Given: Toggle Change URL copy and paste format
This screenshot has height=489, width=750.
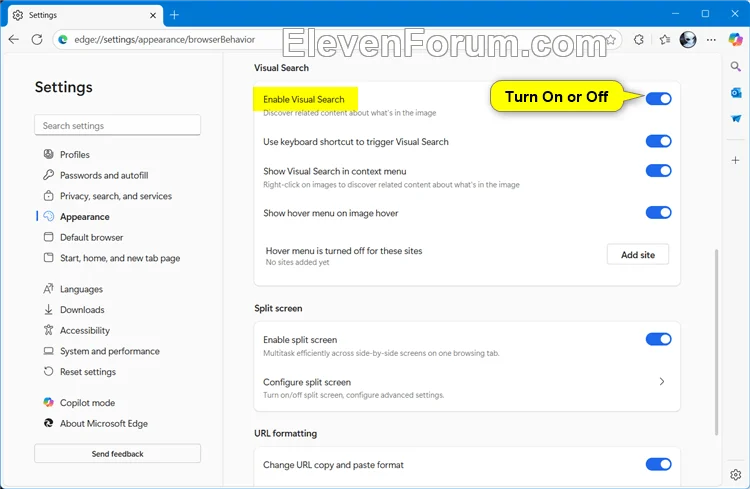Looking at the screenshot, I should [659, 464].
